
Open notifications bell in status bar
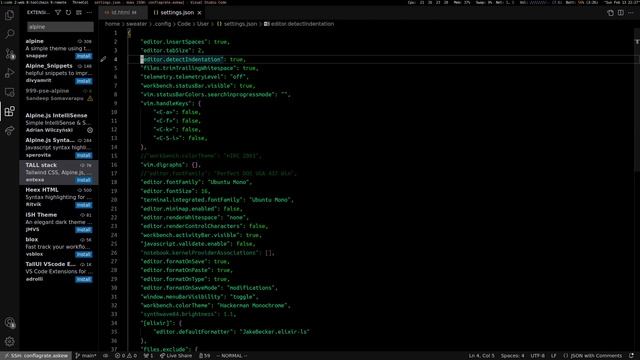(631, 356)
